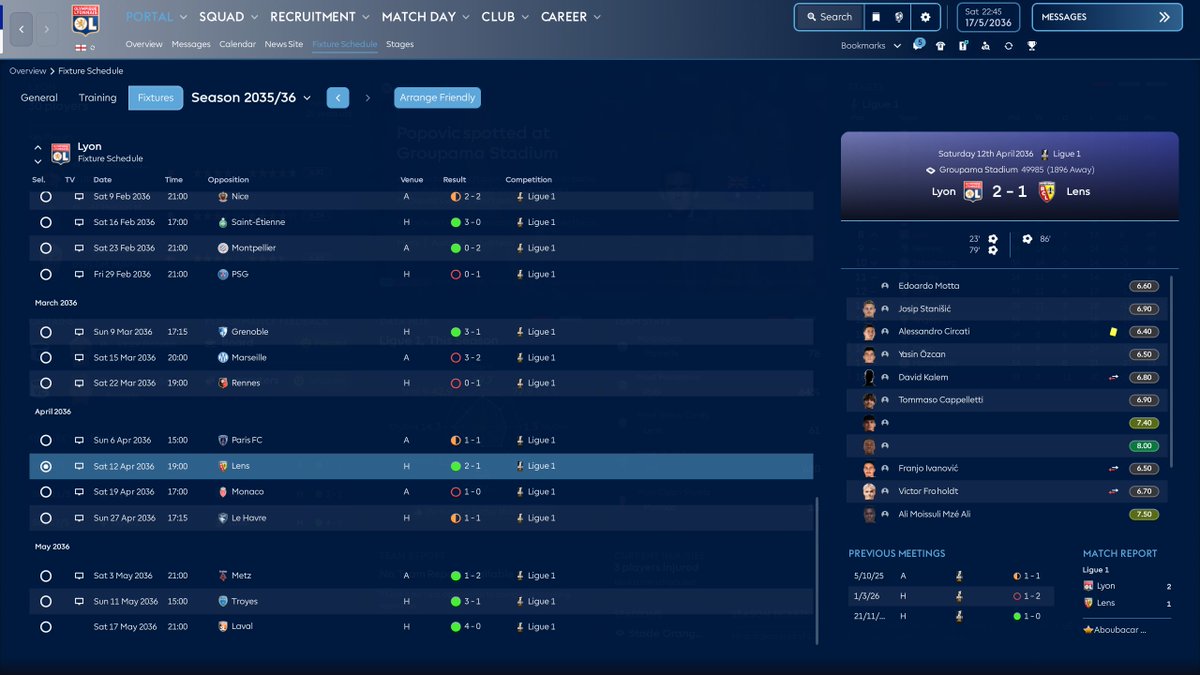Click the 86' Lens goal ball icon

[x=1027, y=239]
